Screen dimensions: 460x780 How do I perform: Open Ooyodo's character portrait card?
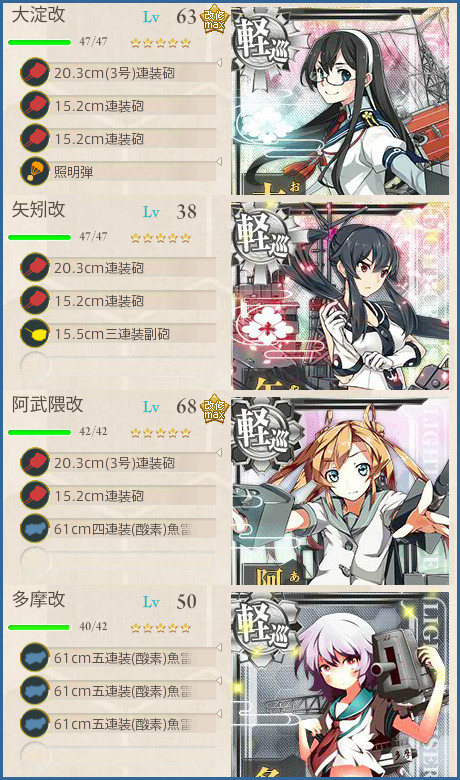point(340,100)
